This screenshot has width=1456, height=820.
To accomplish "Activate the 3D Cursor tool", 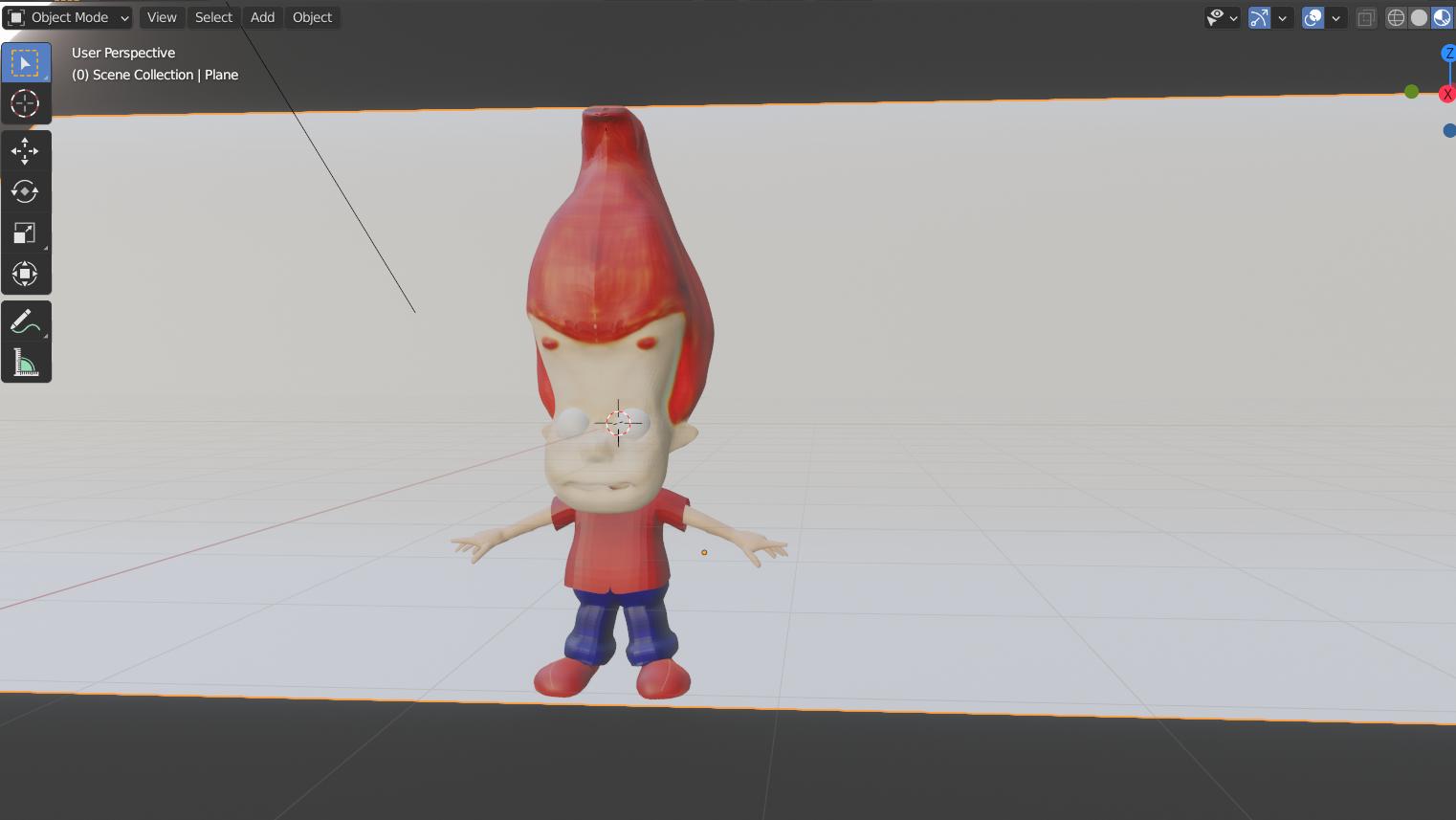I will coord(25,103).
